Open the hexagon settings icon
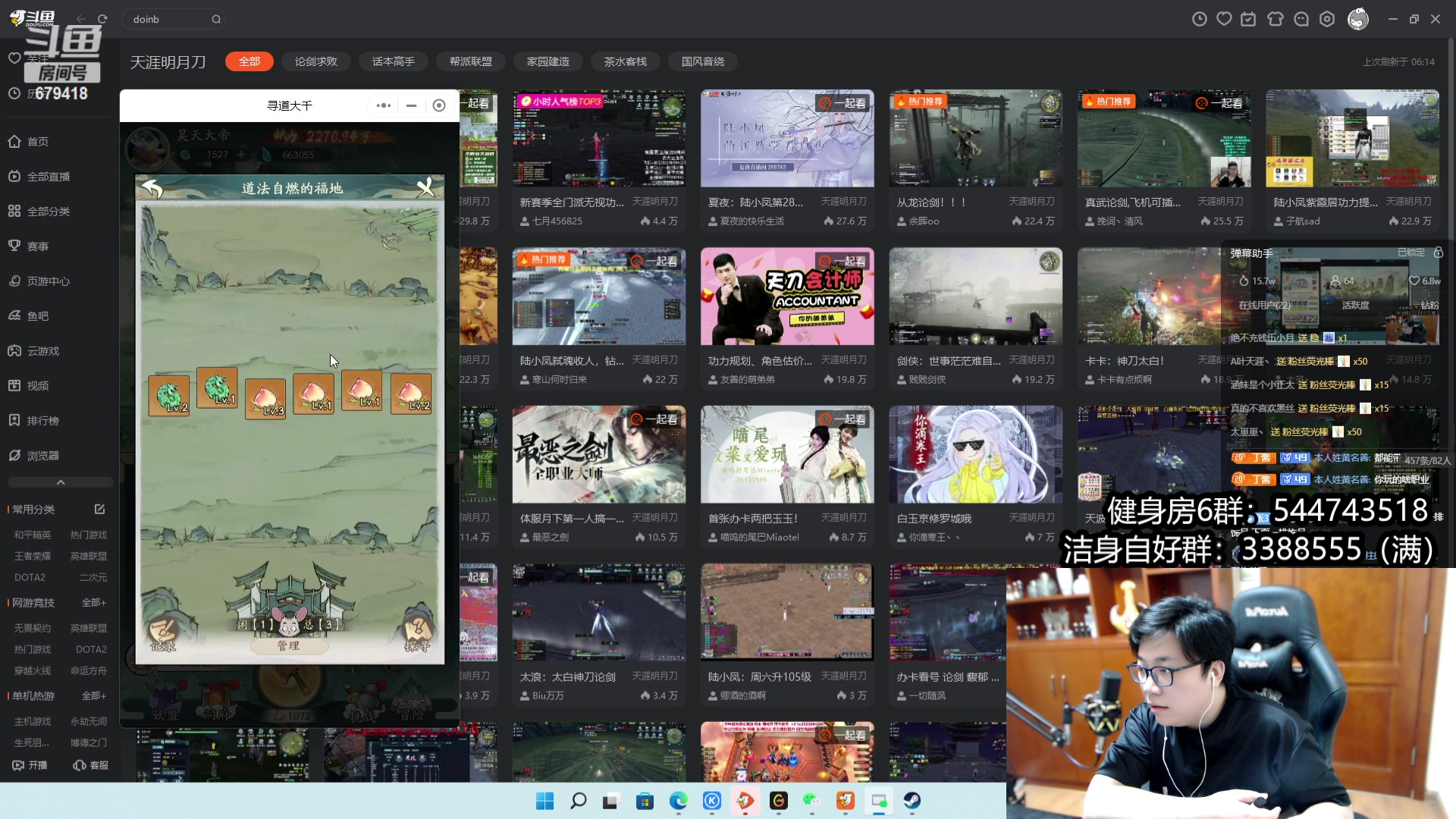The image size is (1456, 819). click(1327, 19)
